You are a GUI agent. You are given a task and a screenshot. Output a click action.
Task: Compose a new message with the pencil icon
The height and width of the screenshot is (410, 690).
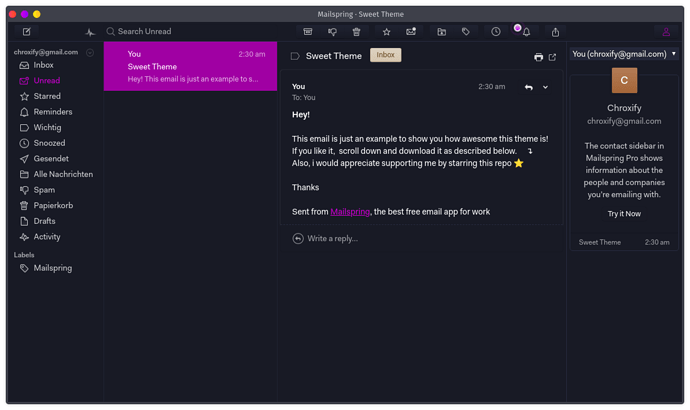27,32
